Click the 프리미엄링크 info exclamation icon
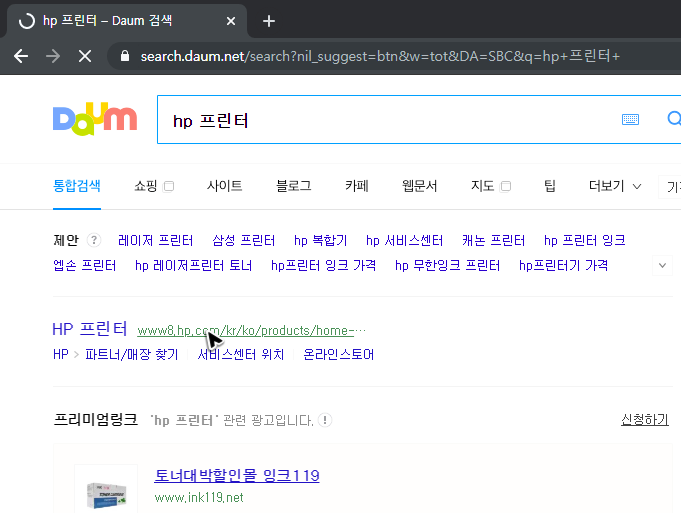681x513 pixels. tap(325, 420)
